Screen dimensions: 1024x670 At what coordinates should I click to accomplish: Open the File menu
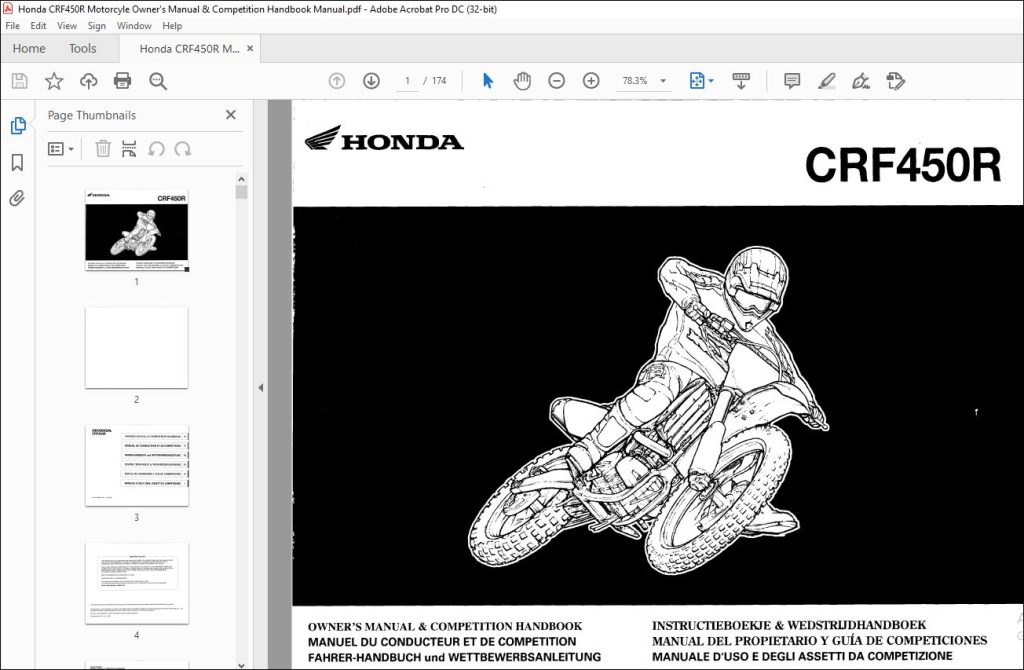tap(12, 25)
